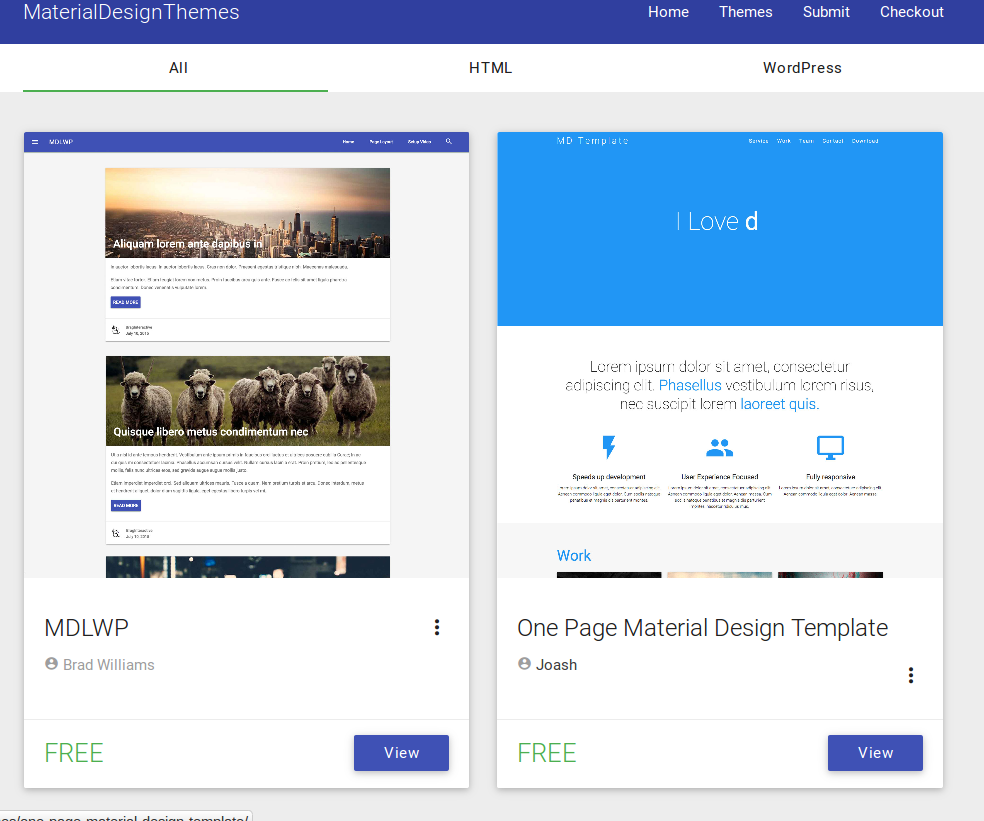Click View button on the One Page template card
This screenshot has width=984, height=821.
pos(875,753)
